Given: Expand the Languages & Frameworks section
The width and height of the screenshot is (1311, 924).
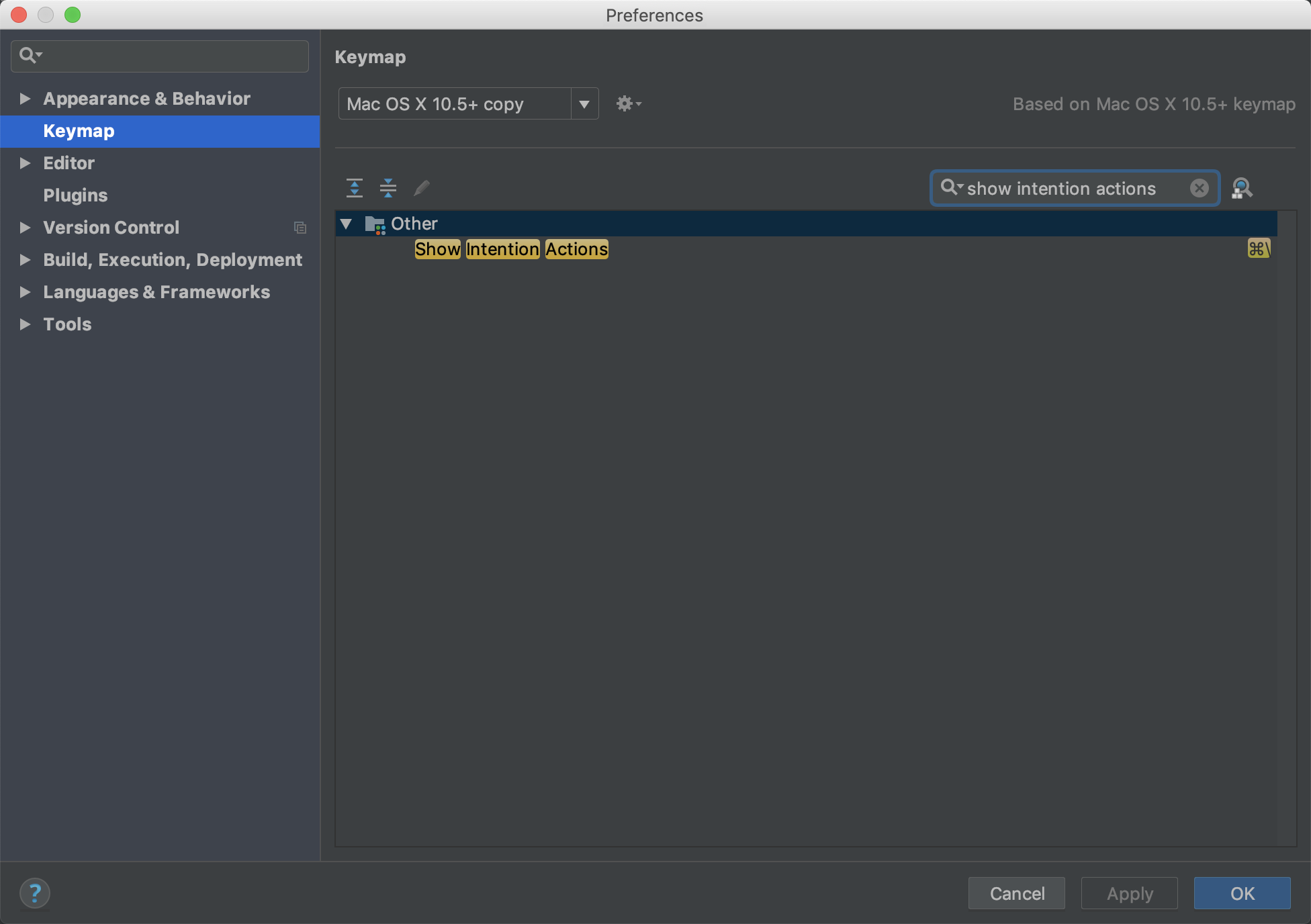Looking at the screenshot, I should tap(25, 292).
